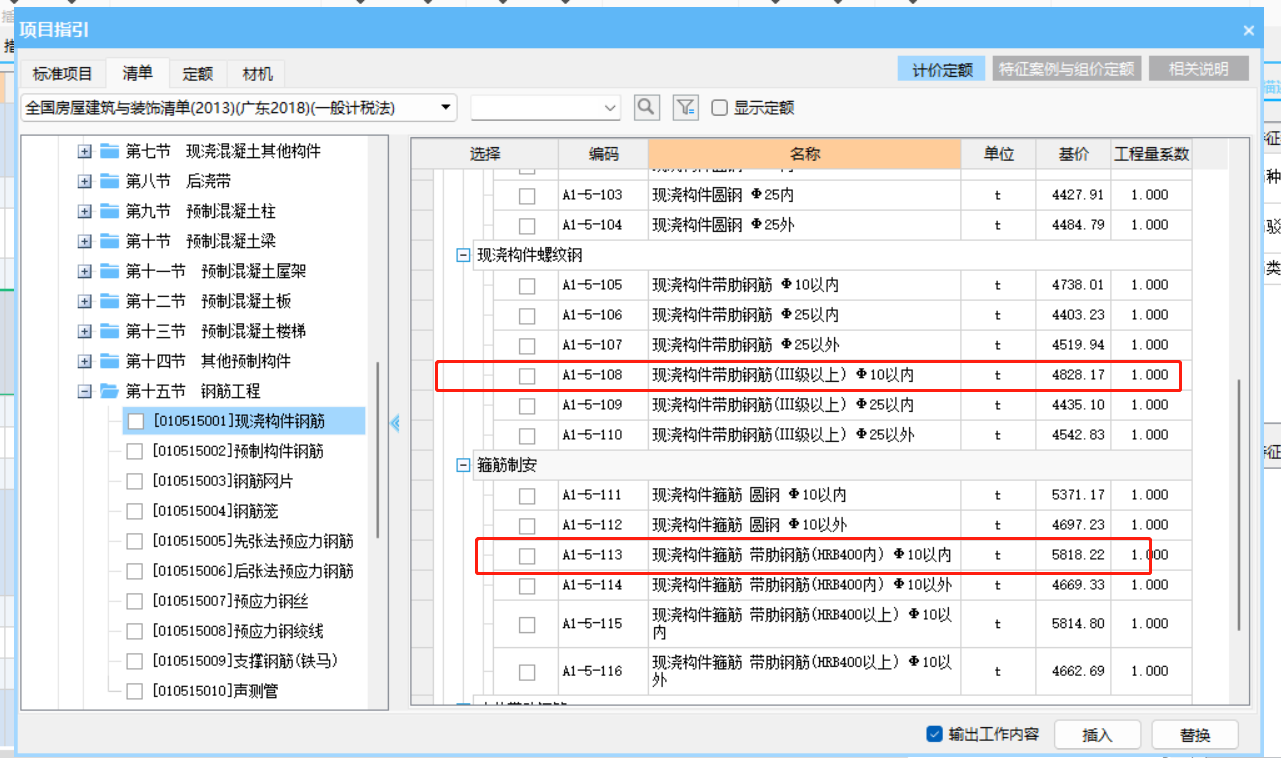Screen dimensions: 1281x758
Task: Click the 插入 button
Action: [1097, 735]
